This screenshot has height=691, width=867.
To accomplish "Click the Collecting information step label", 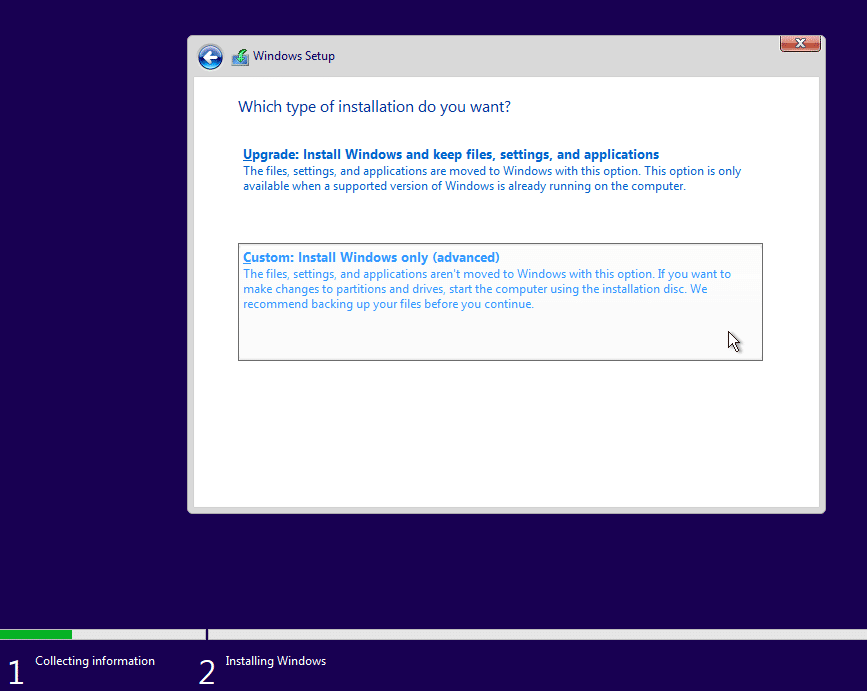I will 95,661.
